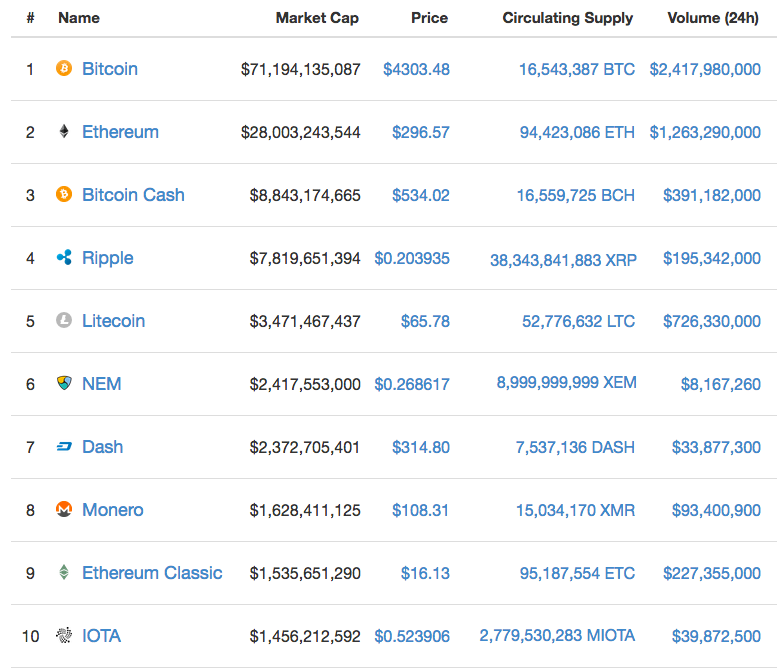
Task: Open Ethereum price link $296.57
Action: [x=421, y=132]
